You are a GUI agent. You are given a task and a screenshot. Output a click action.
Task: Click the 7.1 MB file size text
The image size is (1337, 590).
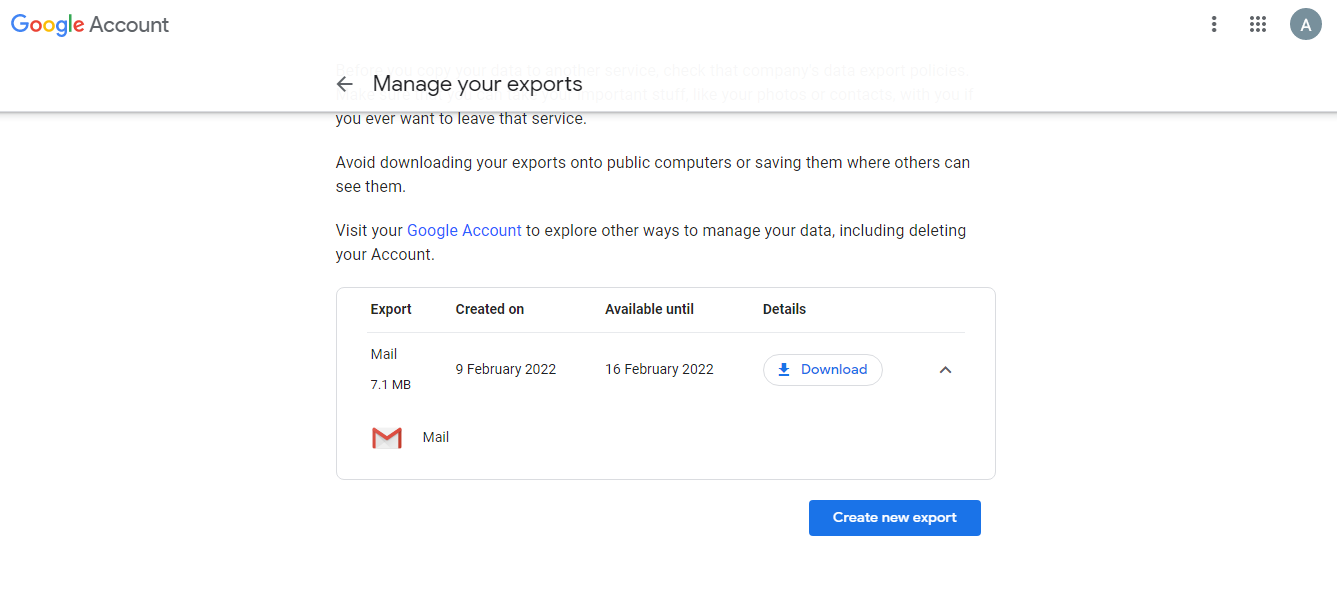[391, 385]
